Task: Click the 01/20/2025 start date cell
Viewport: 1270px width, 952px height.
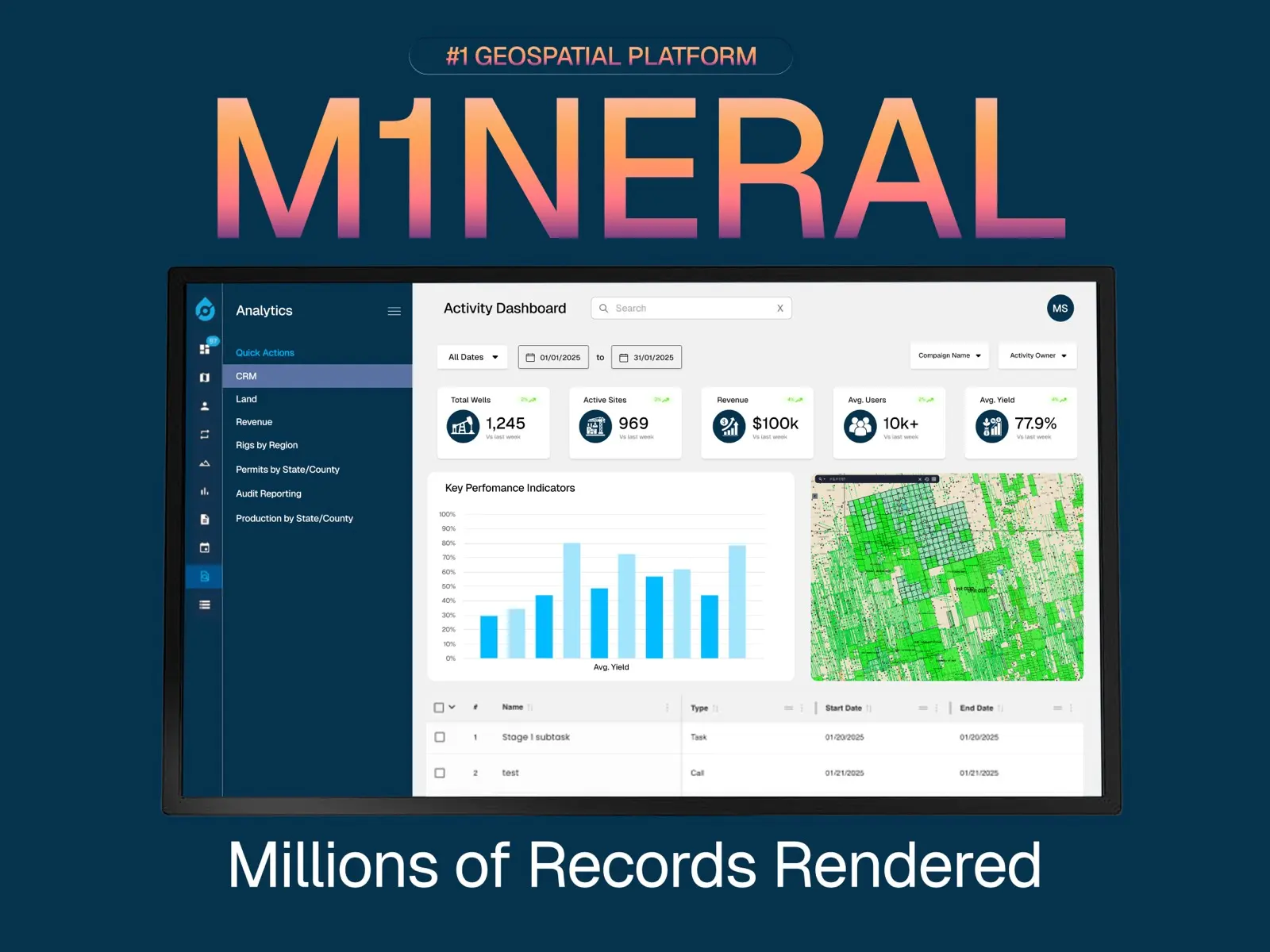Action: point(845,737)
